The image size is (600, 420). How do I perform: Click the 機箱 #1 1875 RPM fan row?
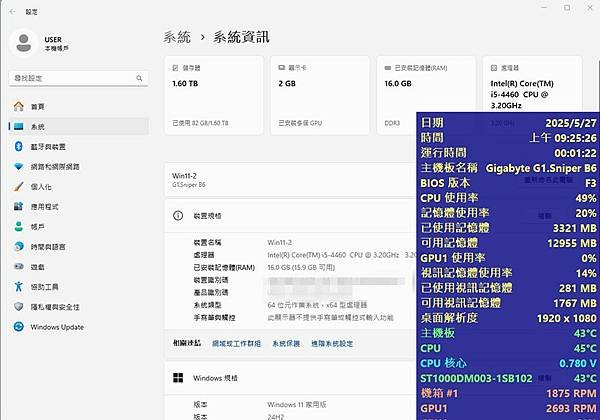tap(508, 393)
